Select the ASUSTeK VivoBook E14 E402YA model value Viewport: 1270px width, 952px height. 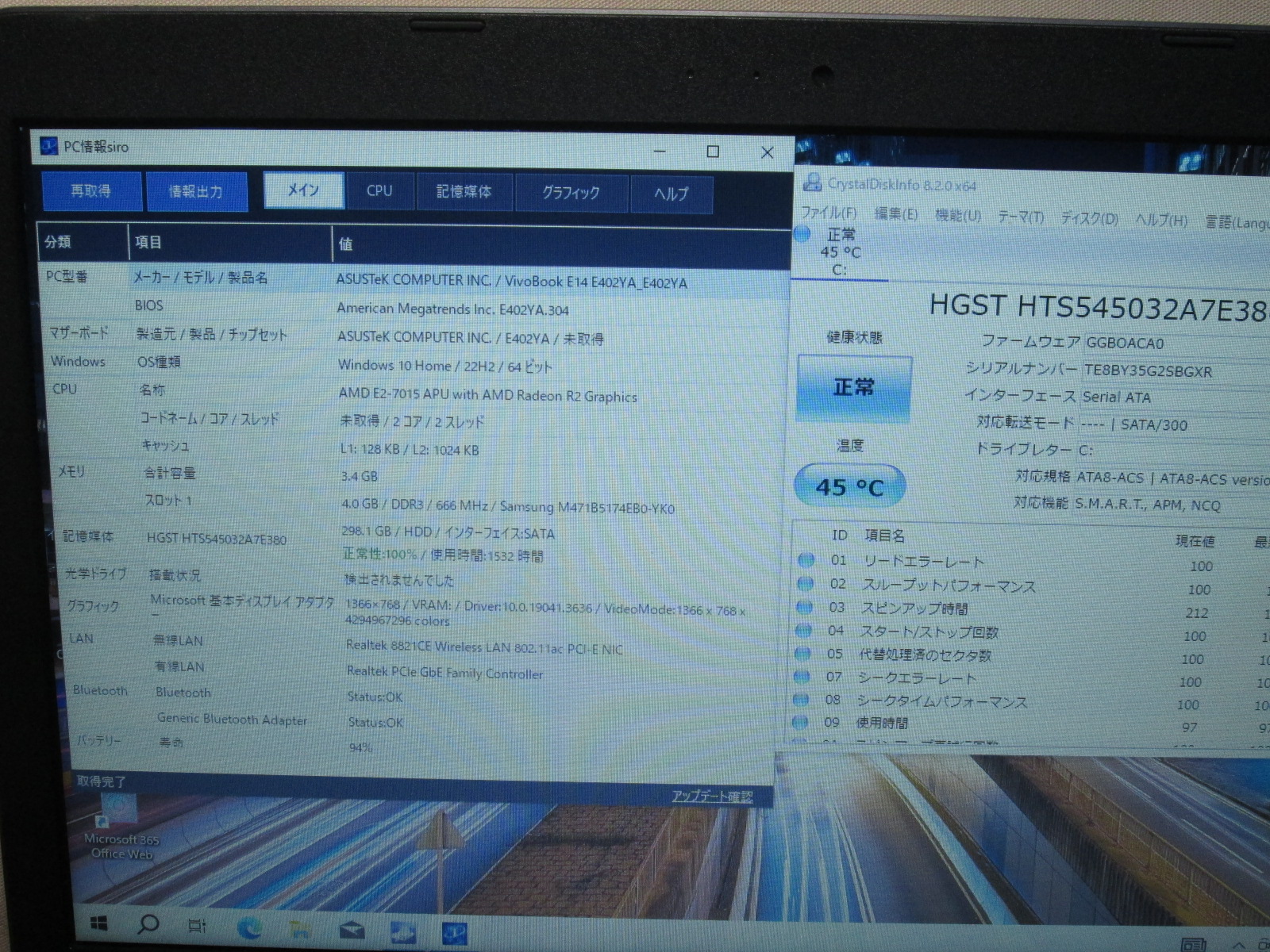click(x=511, y=282)
